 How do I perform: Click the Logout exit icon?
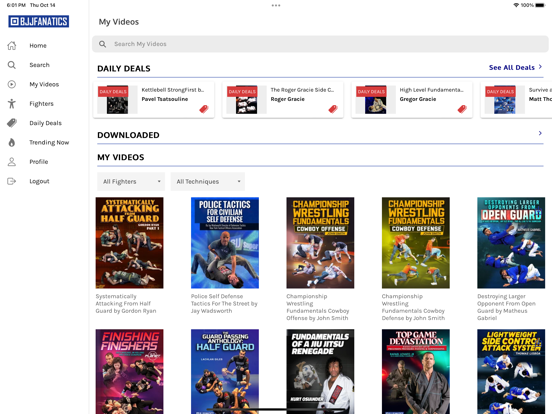point(12,181)
